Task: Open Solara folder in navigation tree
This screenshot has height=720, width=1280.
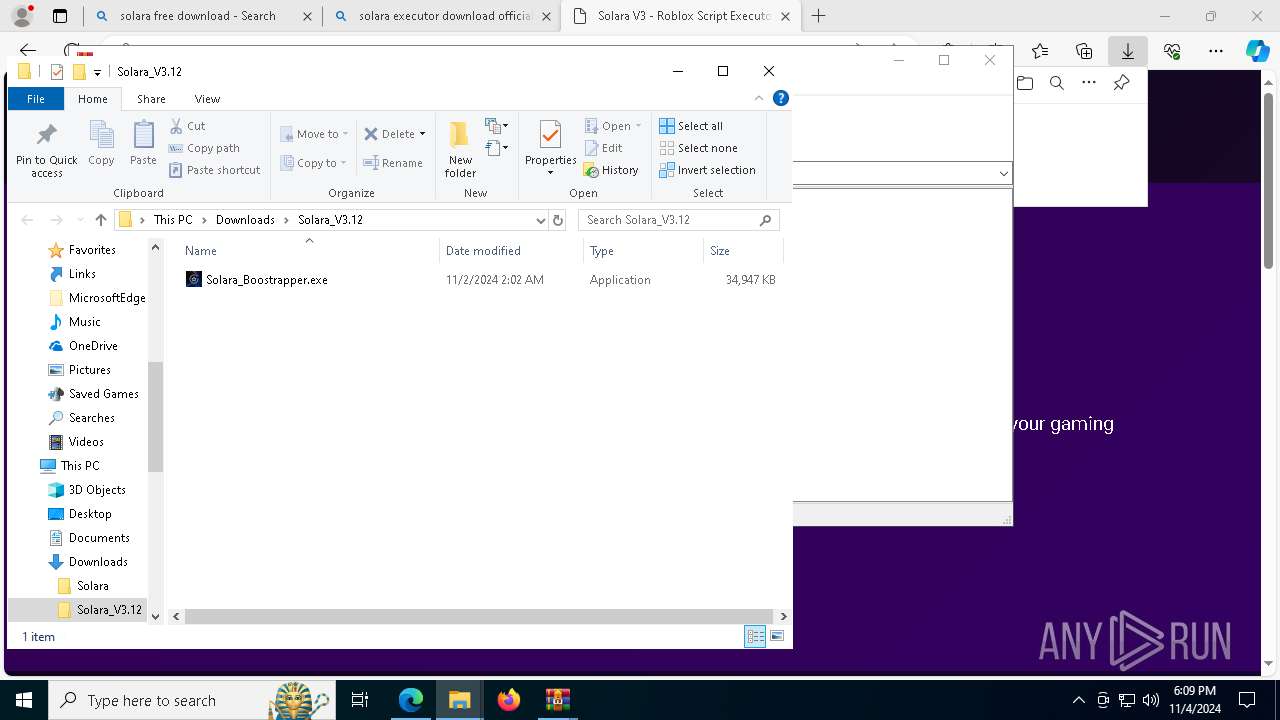Action: [x=92, y=586]
